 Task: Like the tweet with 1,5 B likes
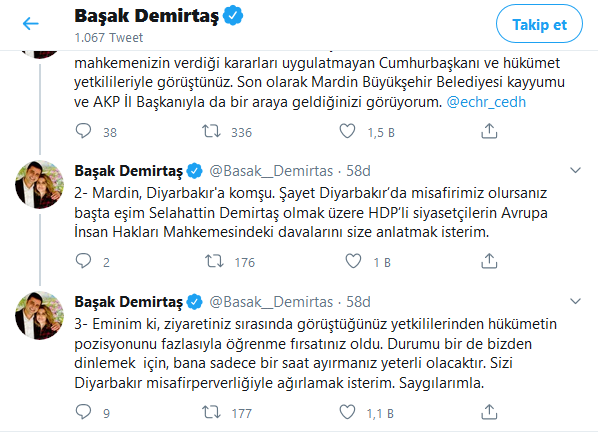pos(347,131)
